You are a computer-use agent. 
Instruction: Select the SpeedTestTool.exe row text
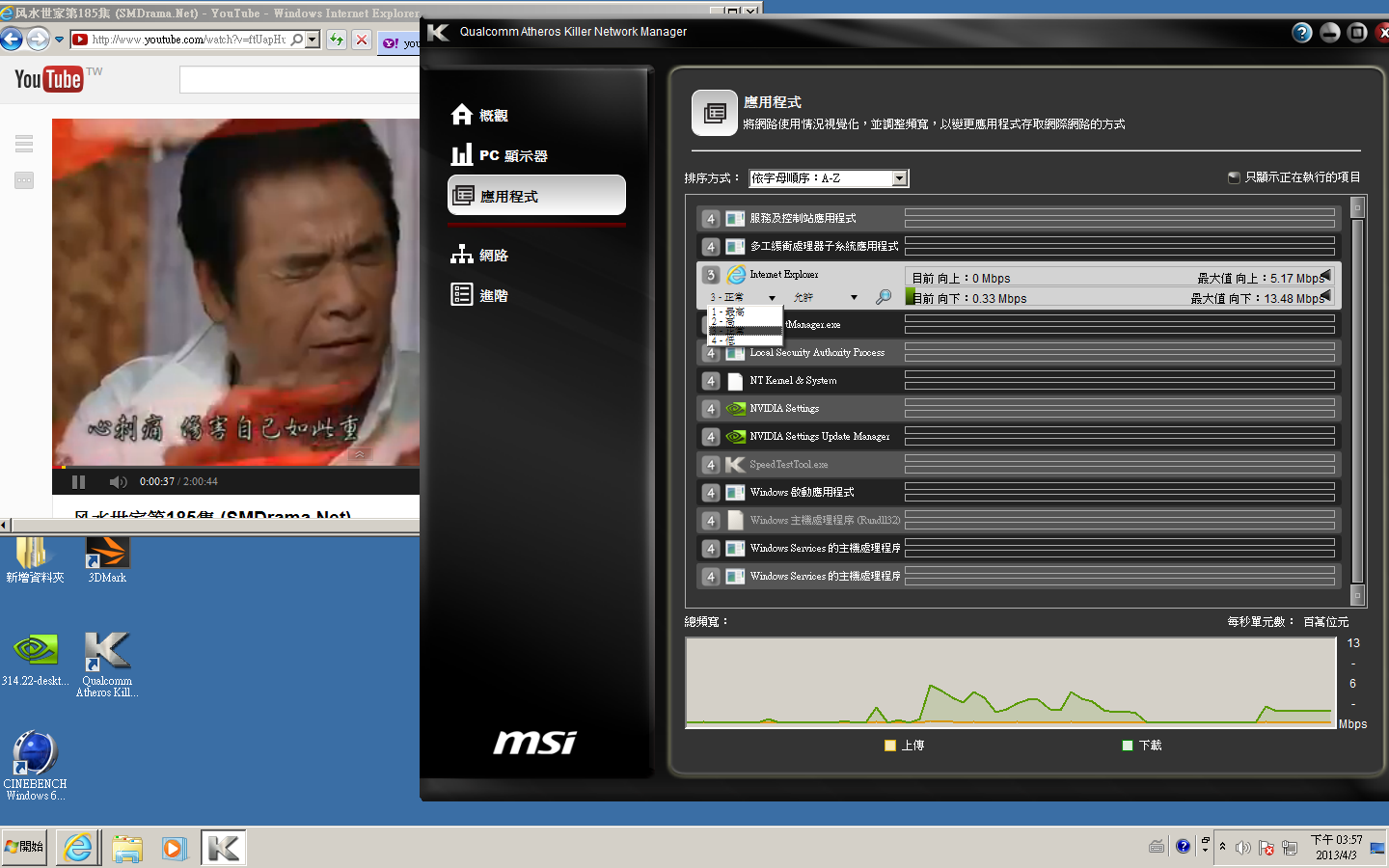click(x=788, y=465)
